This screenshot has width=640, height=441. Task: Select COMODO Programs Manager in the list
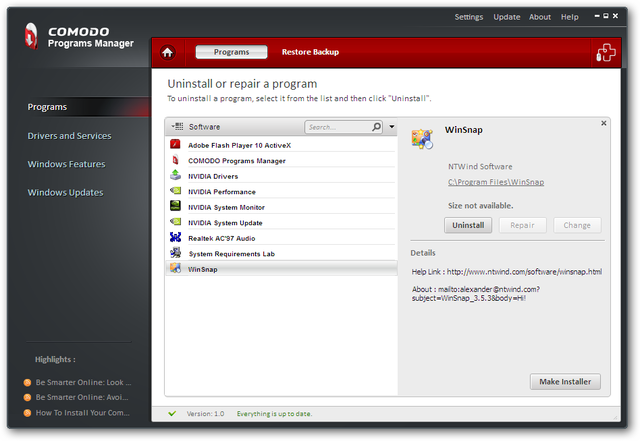tap(281, 160)
